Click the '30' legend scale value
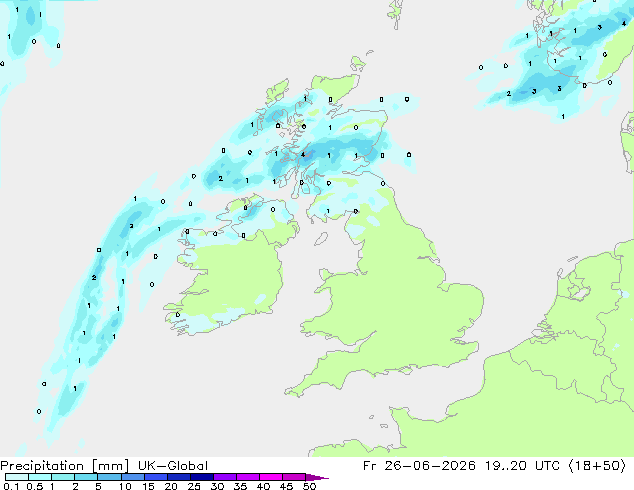The width and height of the screenshot is (634, 490). 217,486
